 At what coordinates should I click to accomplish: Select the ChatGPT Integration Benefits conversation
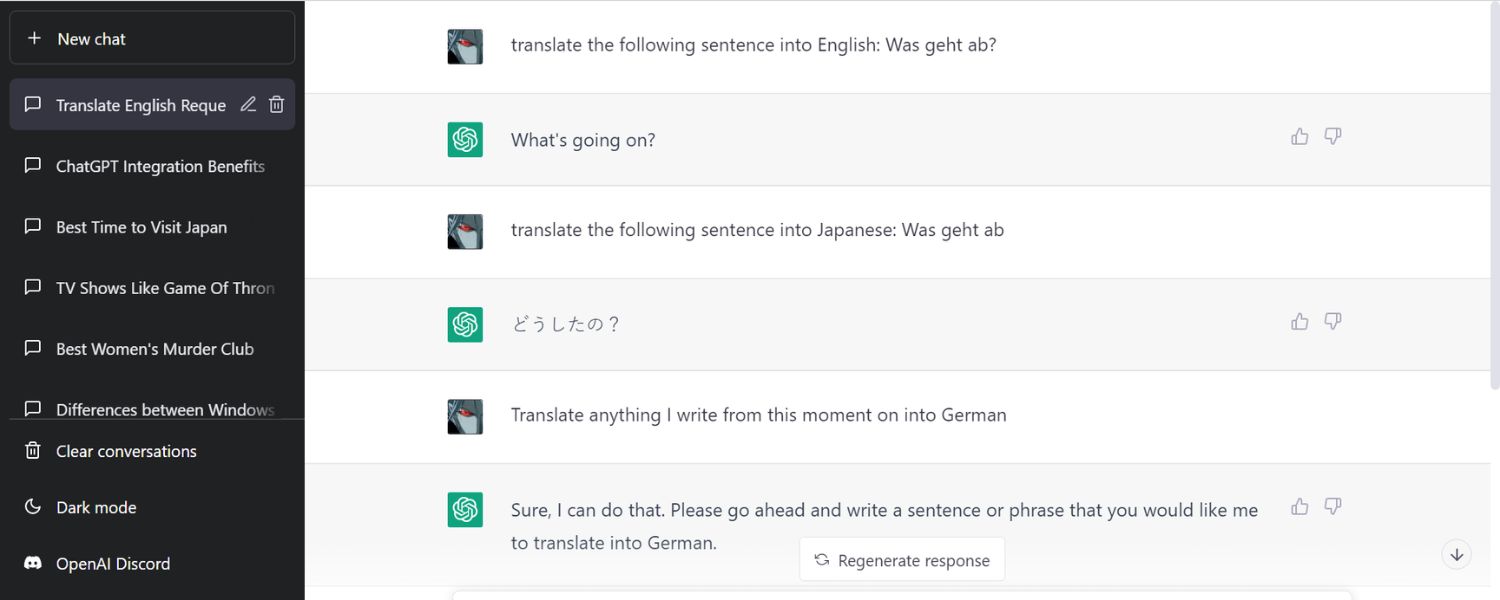[x=160, y=166]
